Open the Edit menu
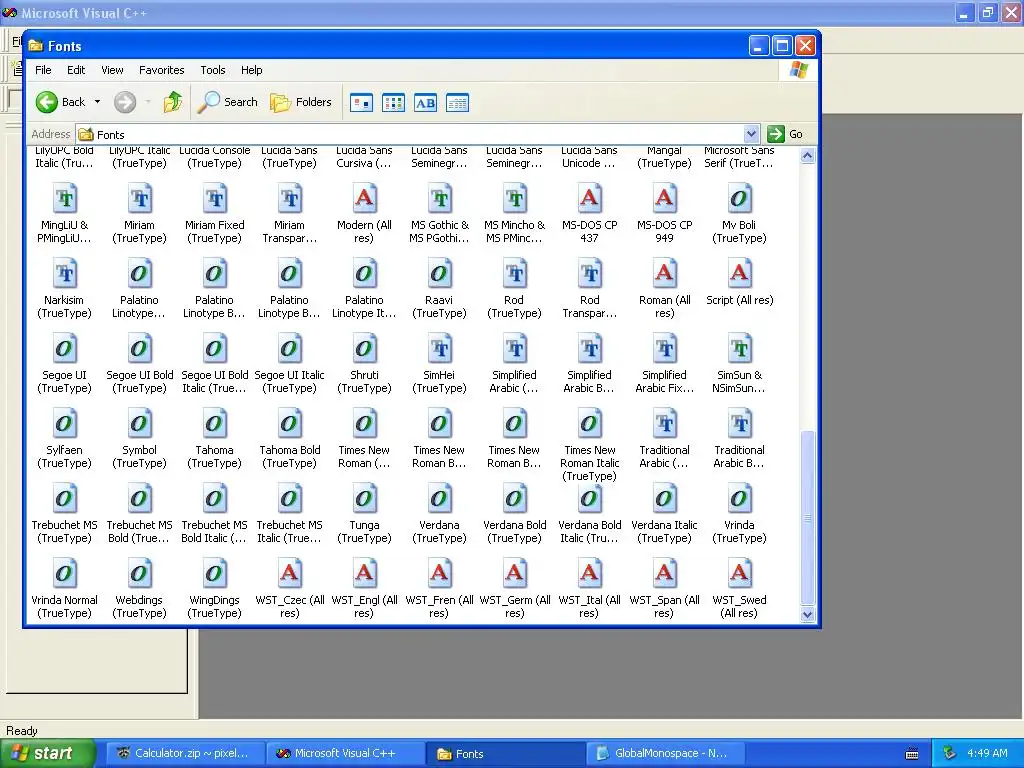The image size is (1024, 768). coord(76,70)
